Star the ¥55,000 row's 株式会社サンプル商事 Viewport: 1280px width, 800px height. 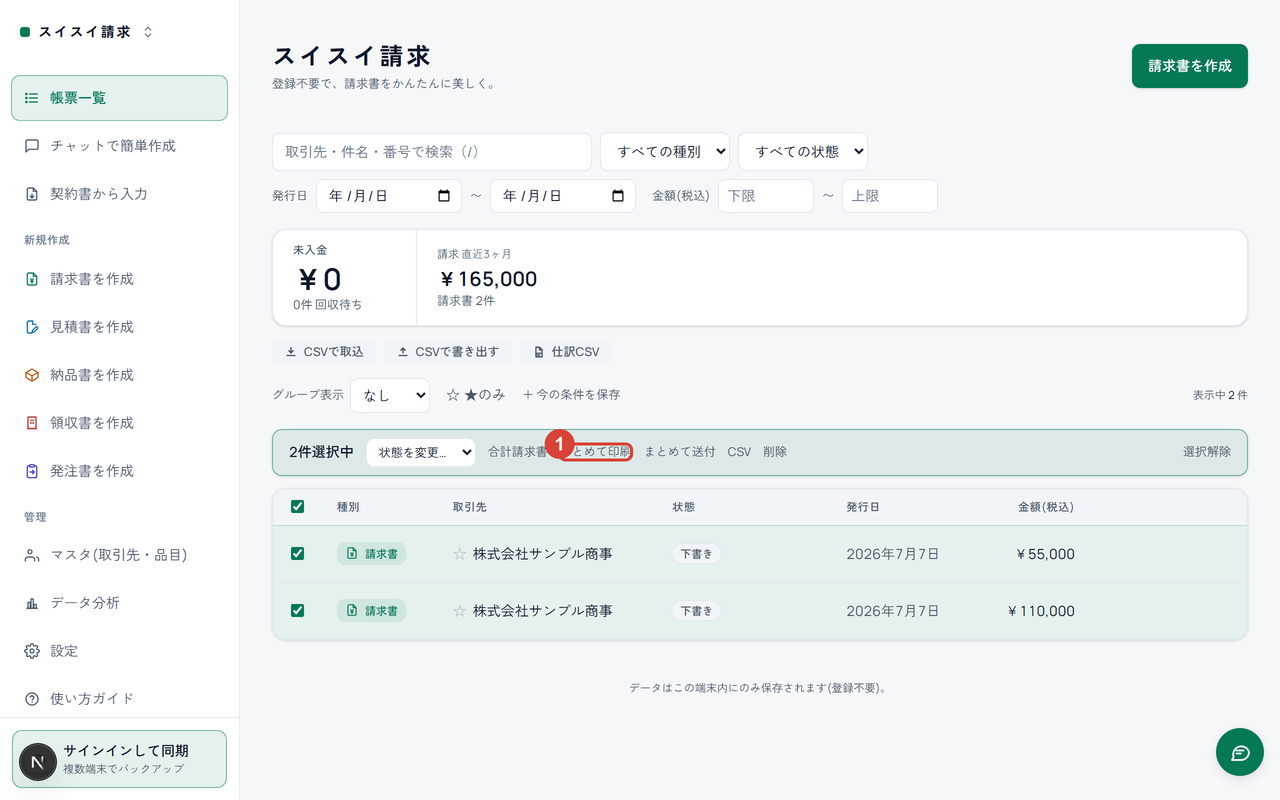click(460, 554)
